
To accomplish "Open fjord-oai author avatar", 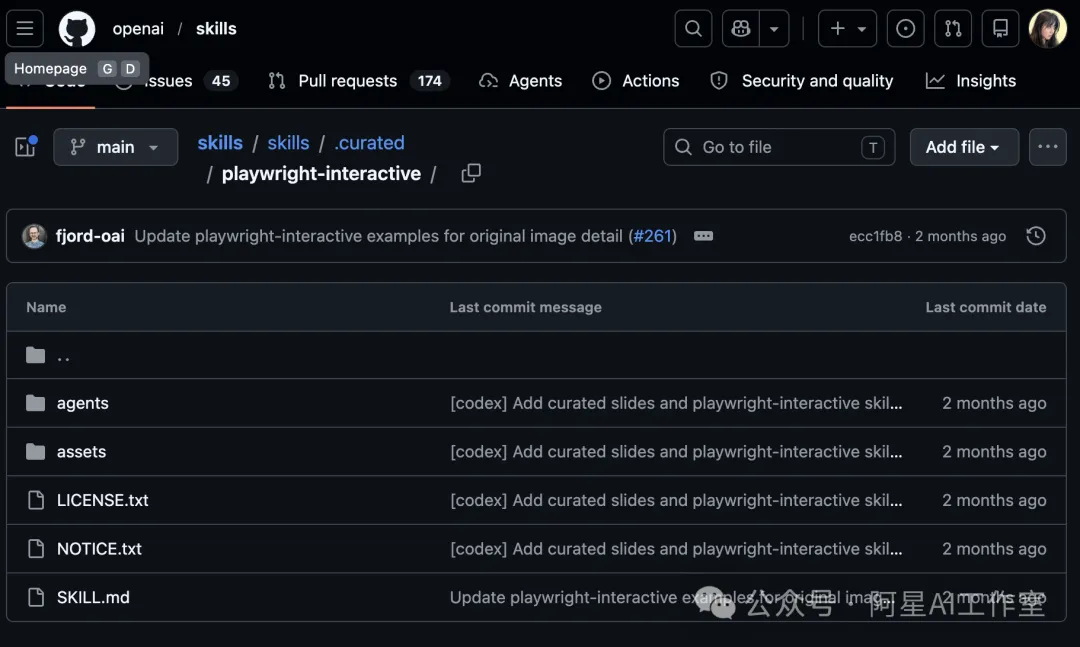I will tap(34, 236).
